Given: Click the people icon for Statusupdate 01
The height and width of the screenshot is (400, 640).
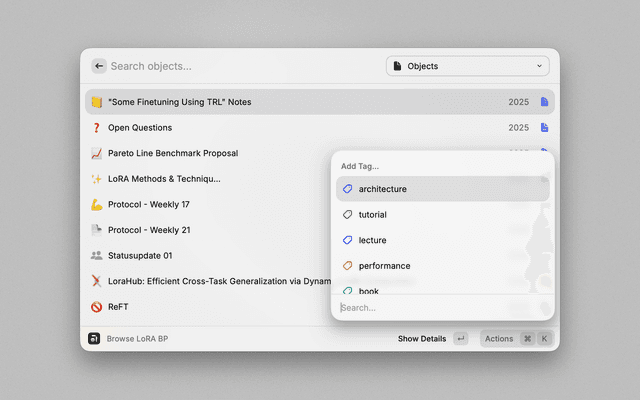Looking at the screenshot, I should 97,256.
